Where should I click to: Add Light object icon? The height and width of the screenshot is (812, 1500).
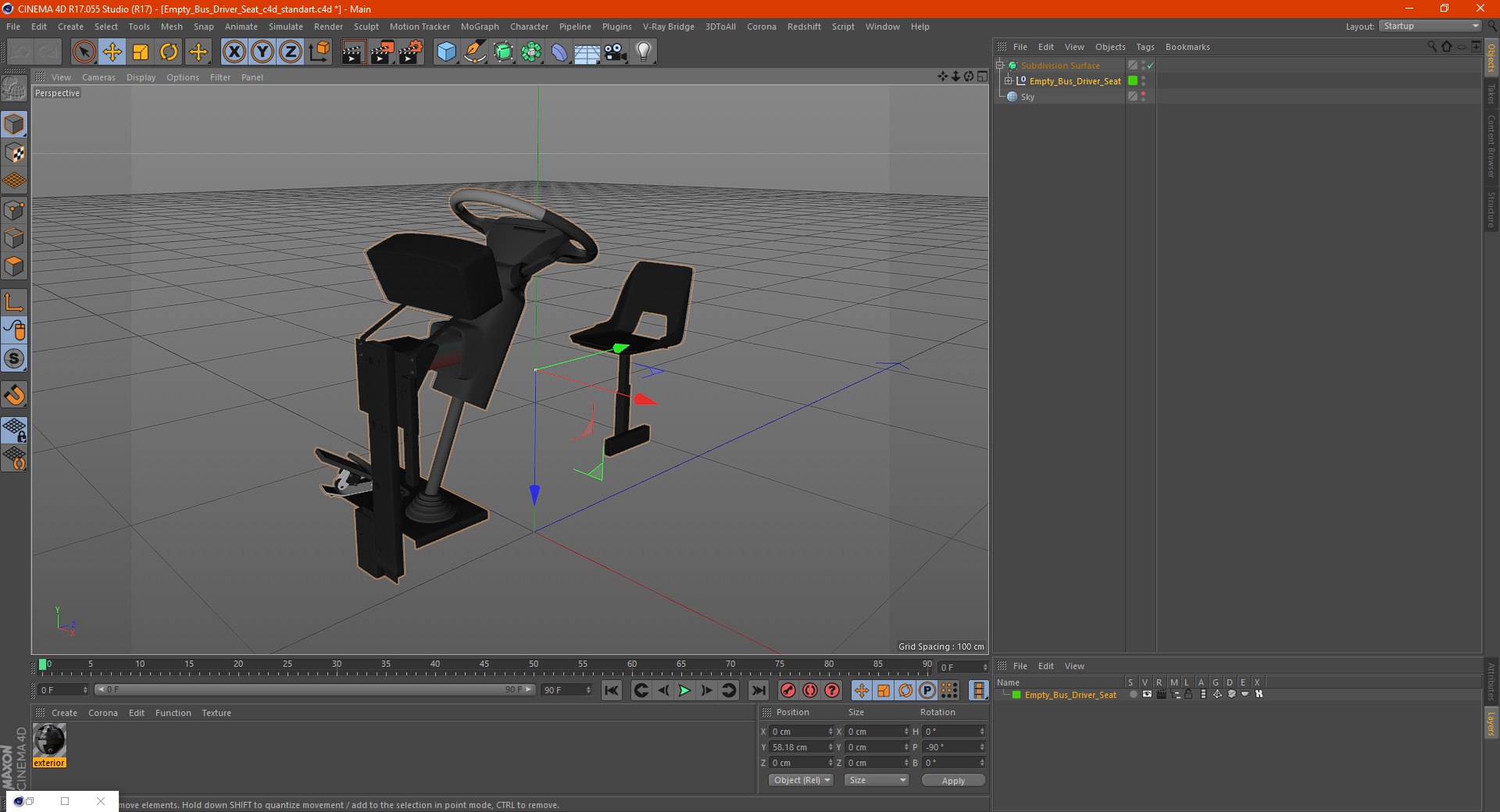click(x=644, y=52)
